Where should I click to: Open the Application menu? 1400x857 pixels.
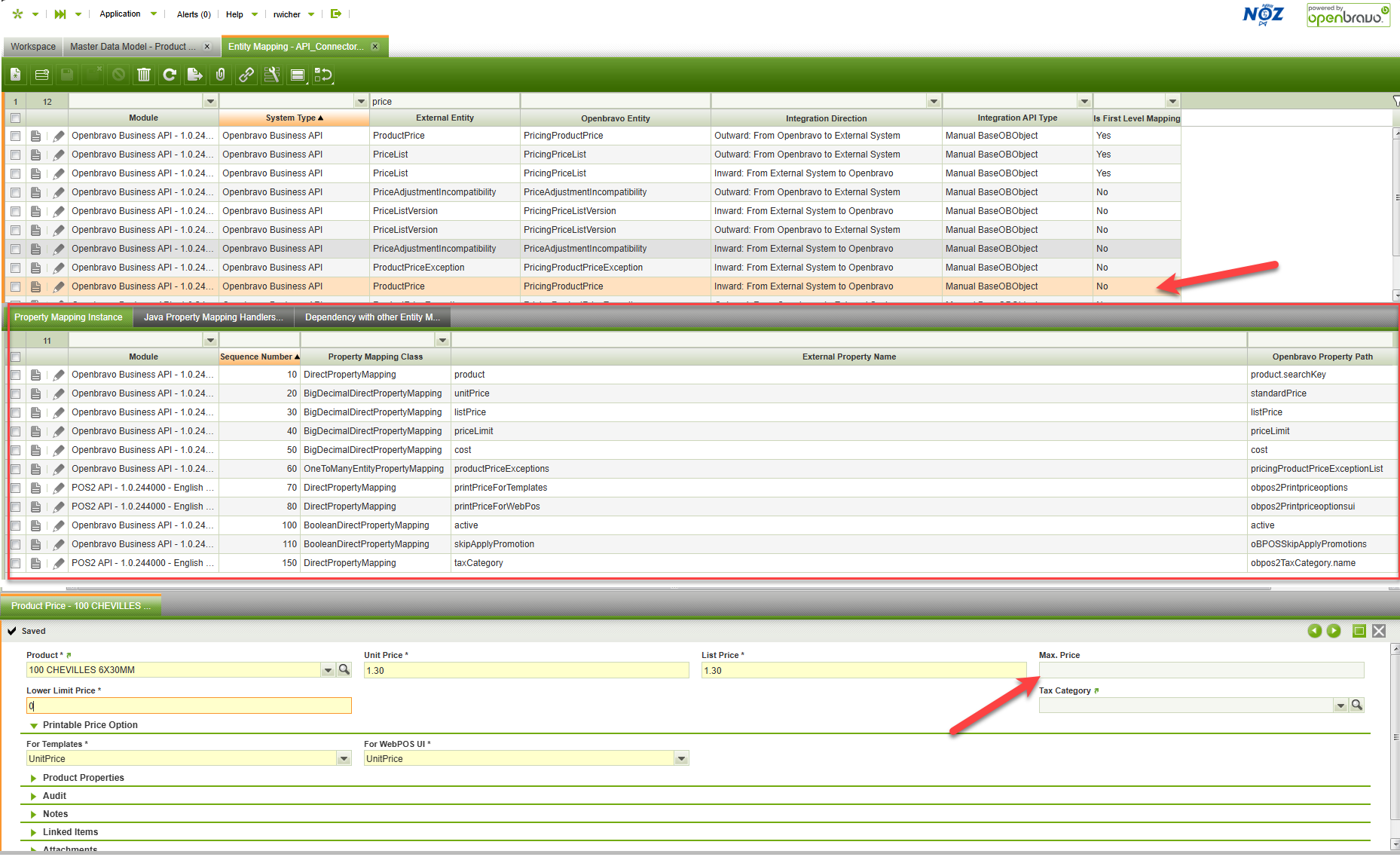pyautogui.click(x=120, y=14)
